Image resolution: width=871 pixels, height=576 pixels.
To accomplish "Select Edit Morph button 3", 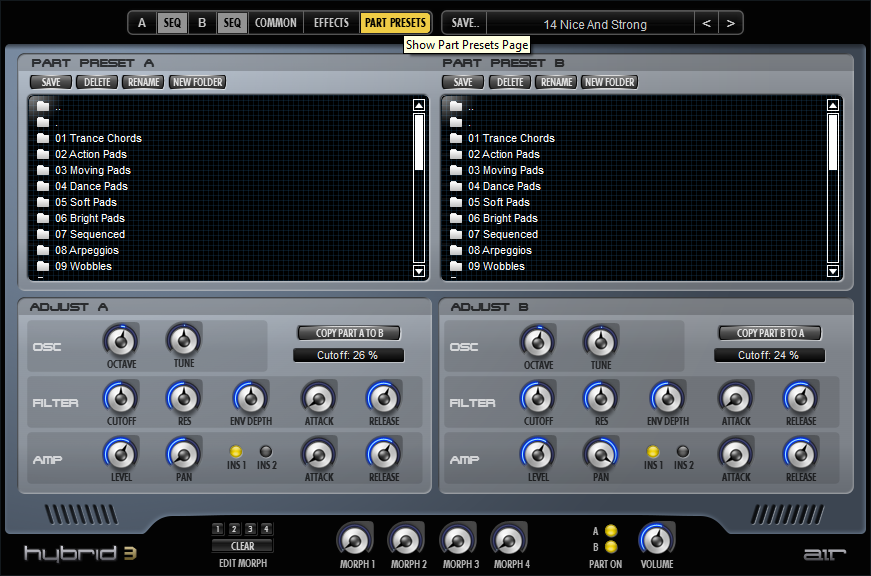I will pyautogui.click(x=250, y=529).
